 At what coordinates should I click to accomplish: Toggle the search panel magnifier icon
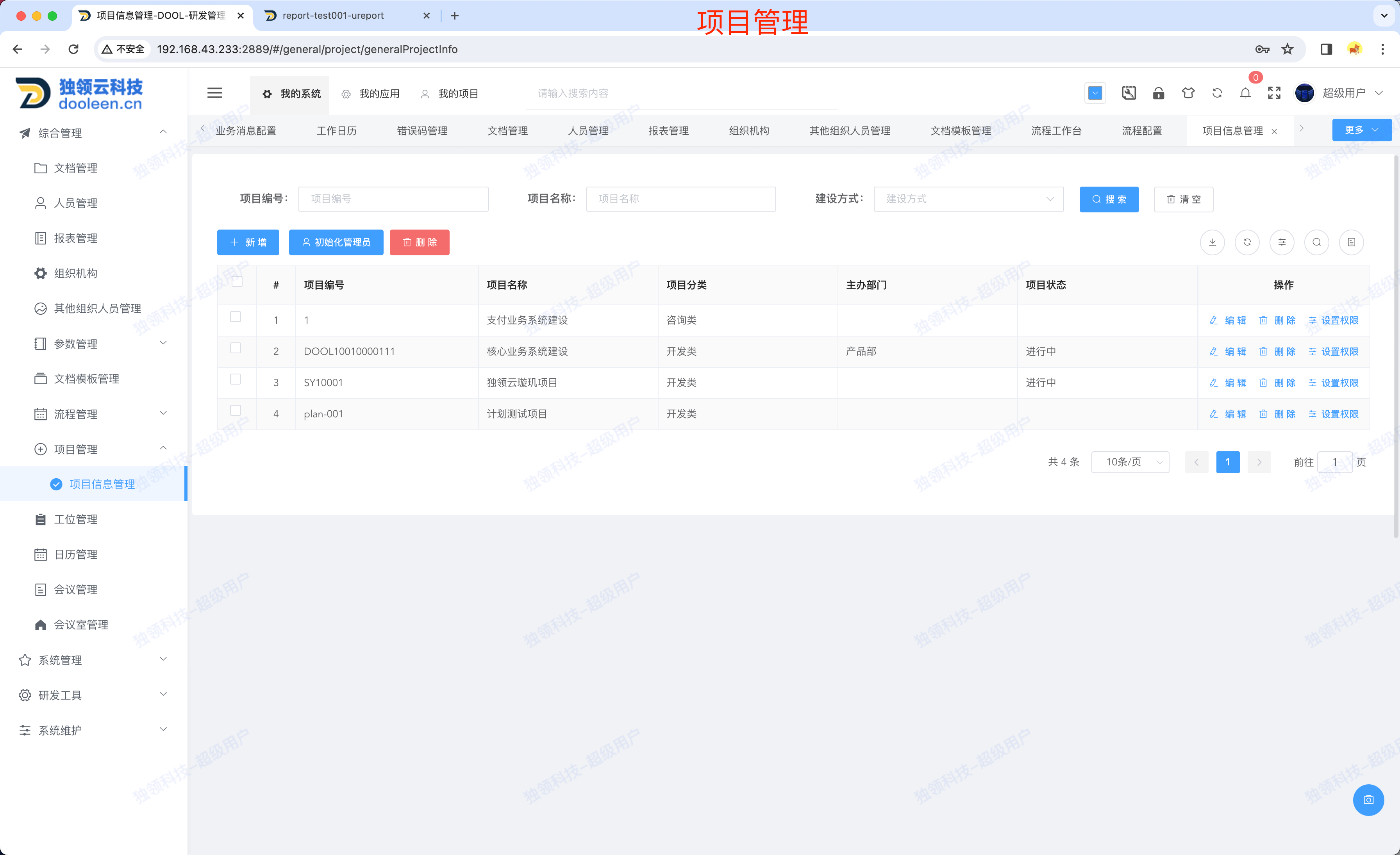1316,242
